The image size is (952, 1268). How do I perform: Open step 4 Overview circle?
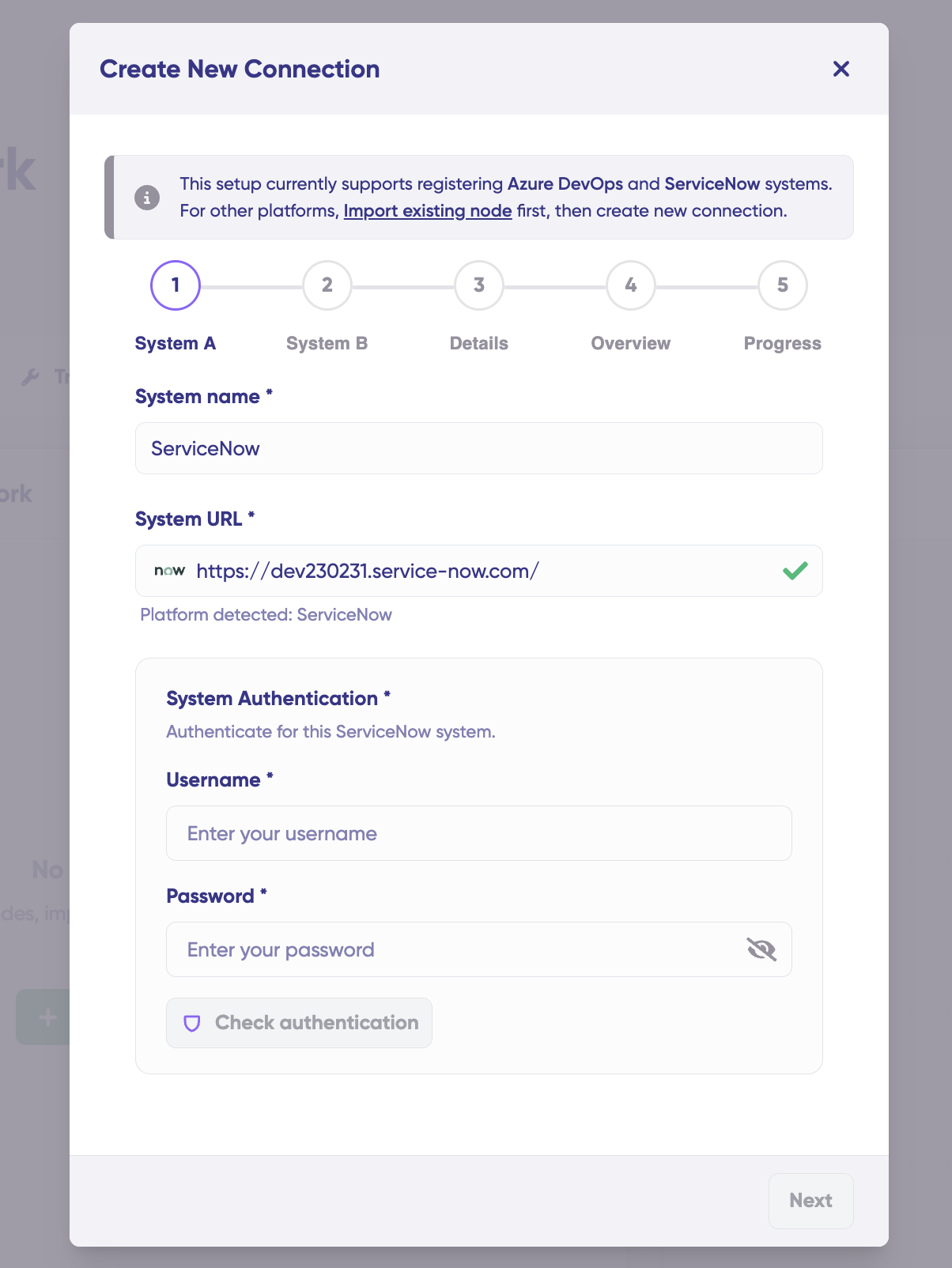coord(631,285)
